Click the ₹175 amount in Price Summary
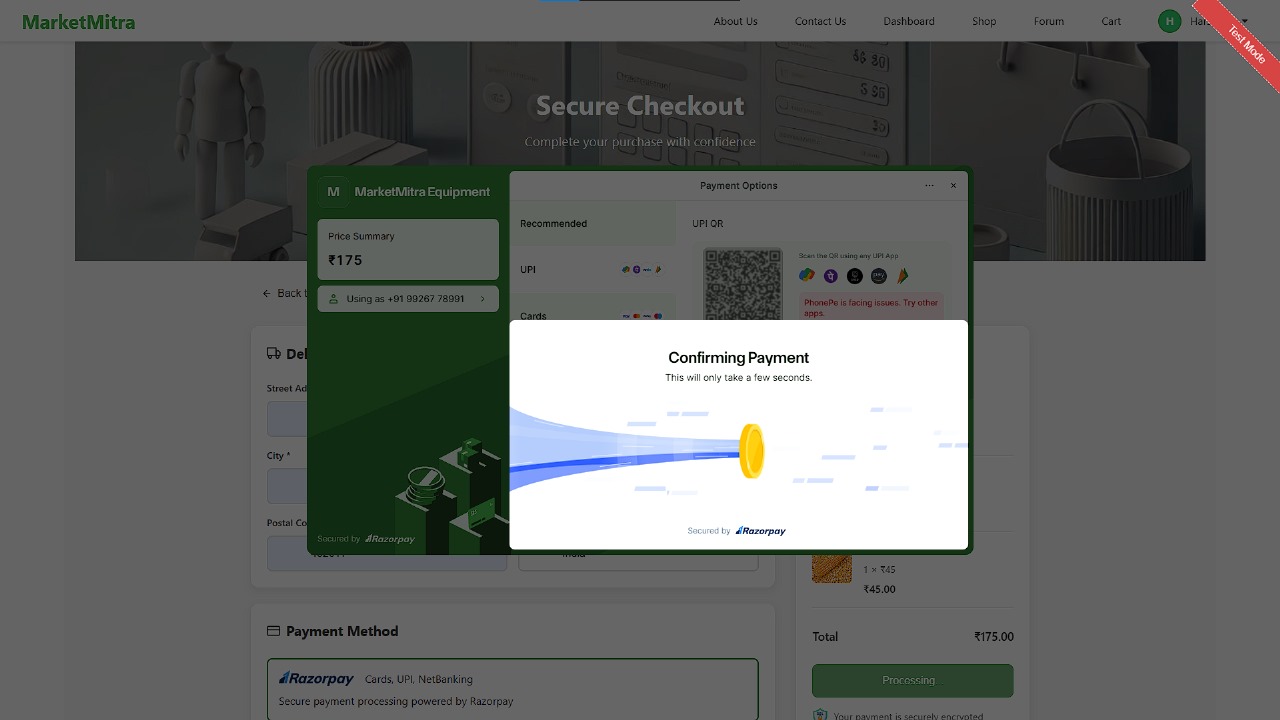The width and height of the screenshot is (1280, 720). (x=346, y=260)
